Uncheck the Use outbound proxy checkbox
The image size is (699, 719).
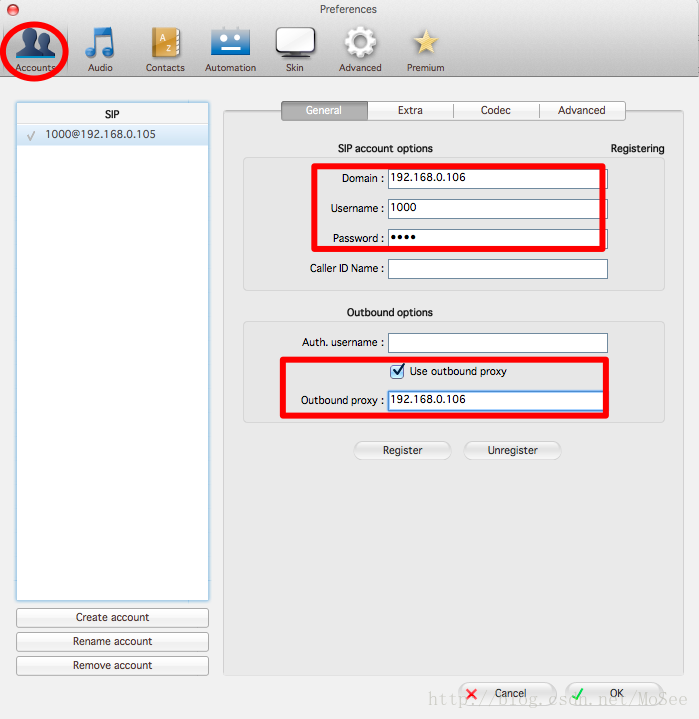(x=397, y=371)
